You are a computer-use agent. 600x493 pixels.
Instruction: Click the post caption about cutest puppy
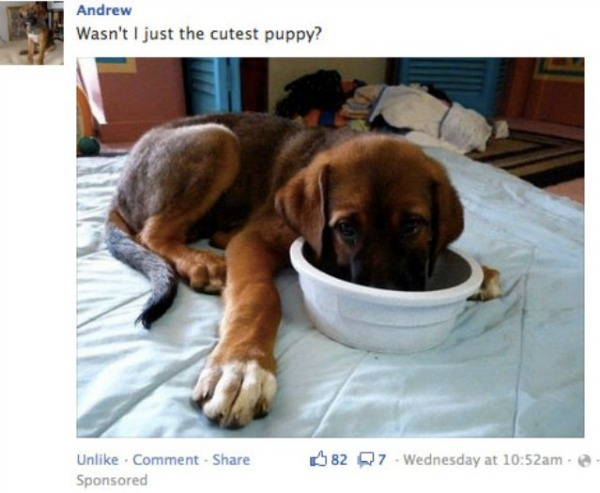coord(199,34)
